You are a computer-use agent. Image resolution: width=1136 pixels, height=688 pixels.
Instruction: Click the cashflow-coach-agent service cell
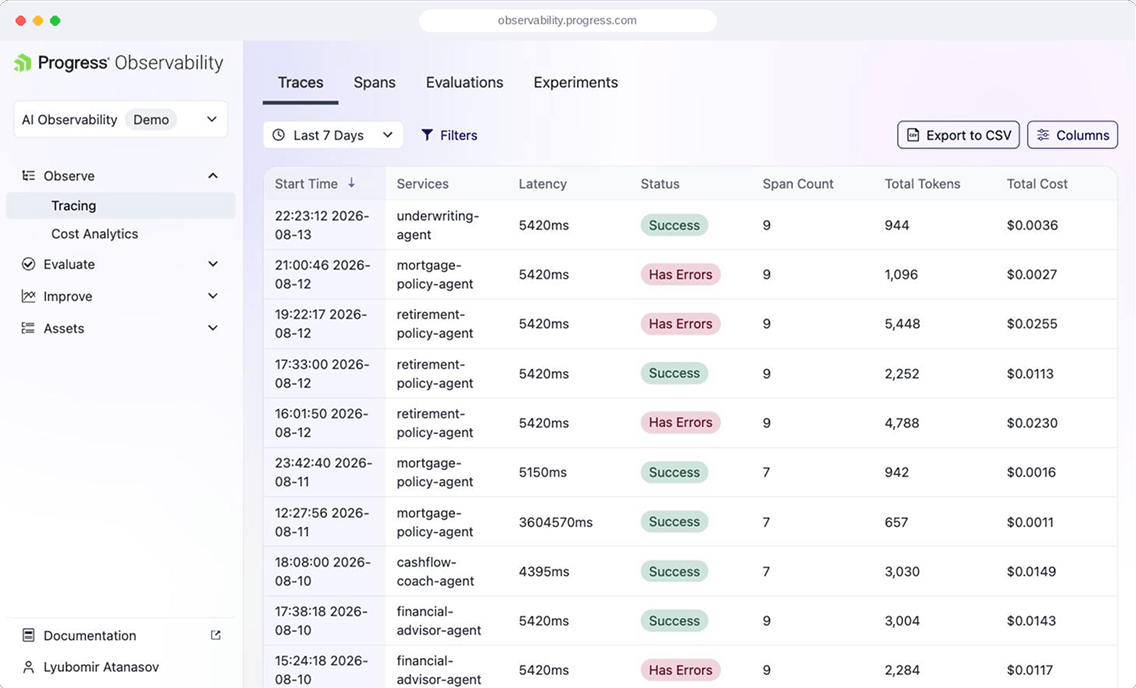coord(435,571)
